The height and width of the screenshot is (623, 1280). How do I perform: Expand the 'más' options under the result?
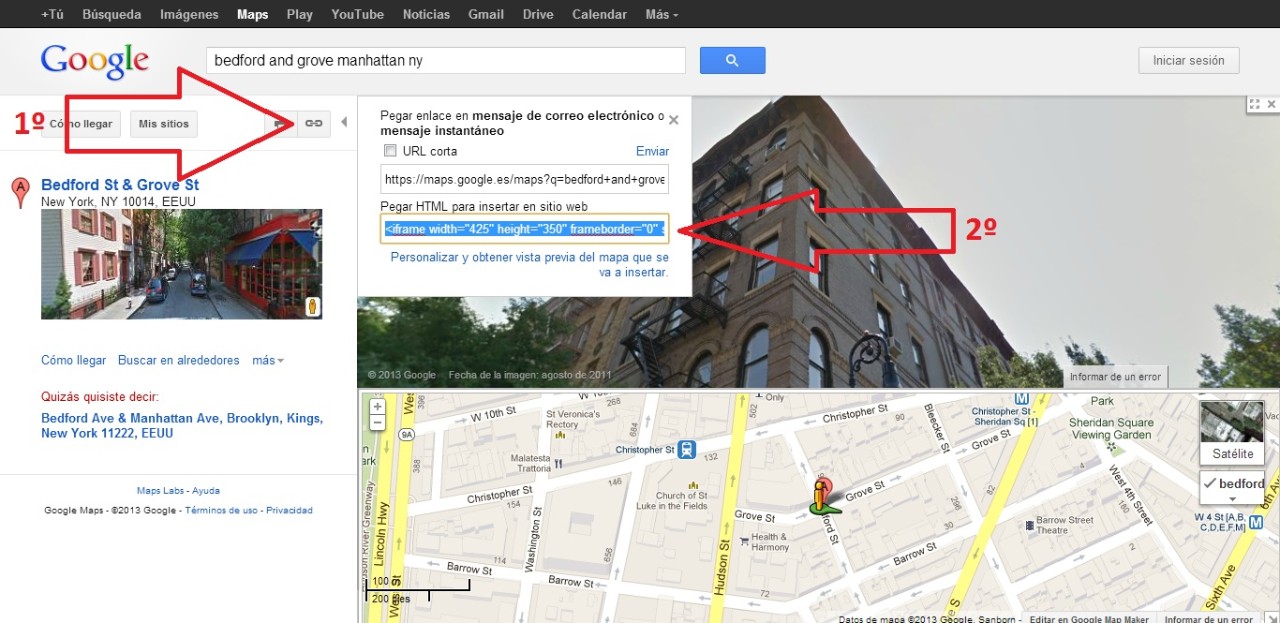[x=267, y=360]
